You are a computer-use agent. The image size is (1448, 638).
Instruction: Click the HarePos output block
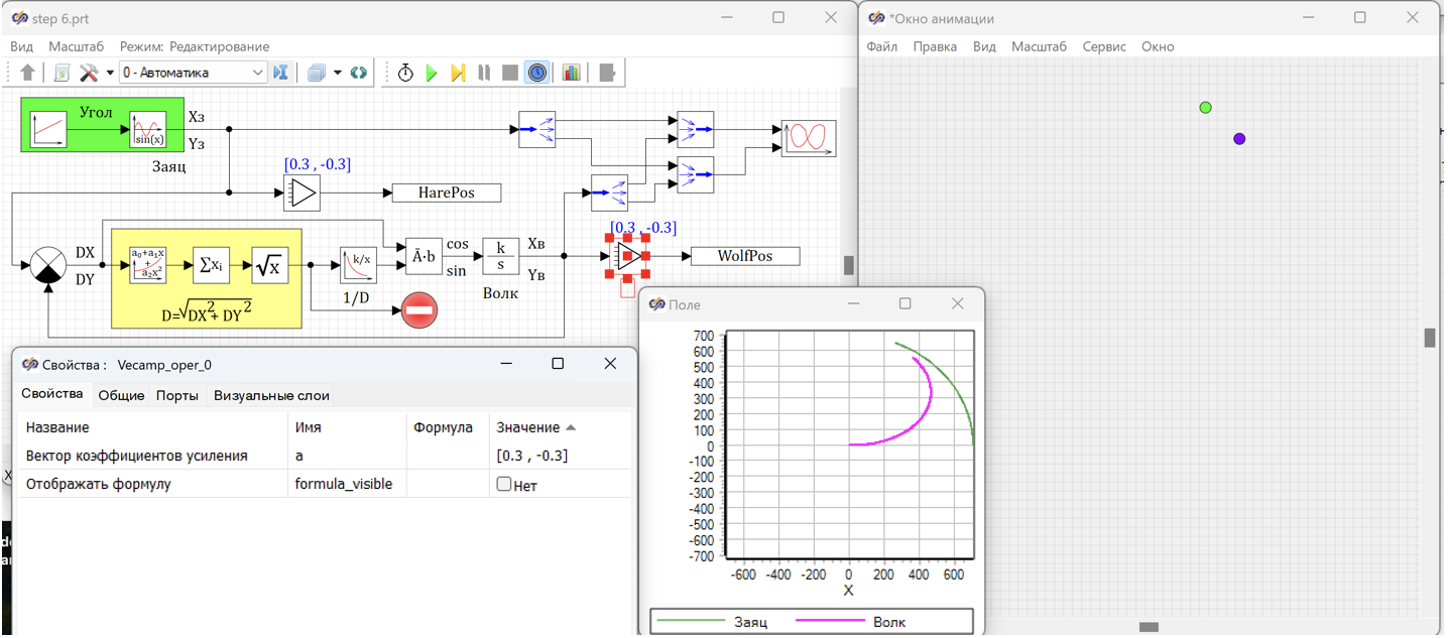(446, 193)
